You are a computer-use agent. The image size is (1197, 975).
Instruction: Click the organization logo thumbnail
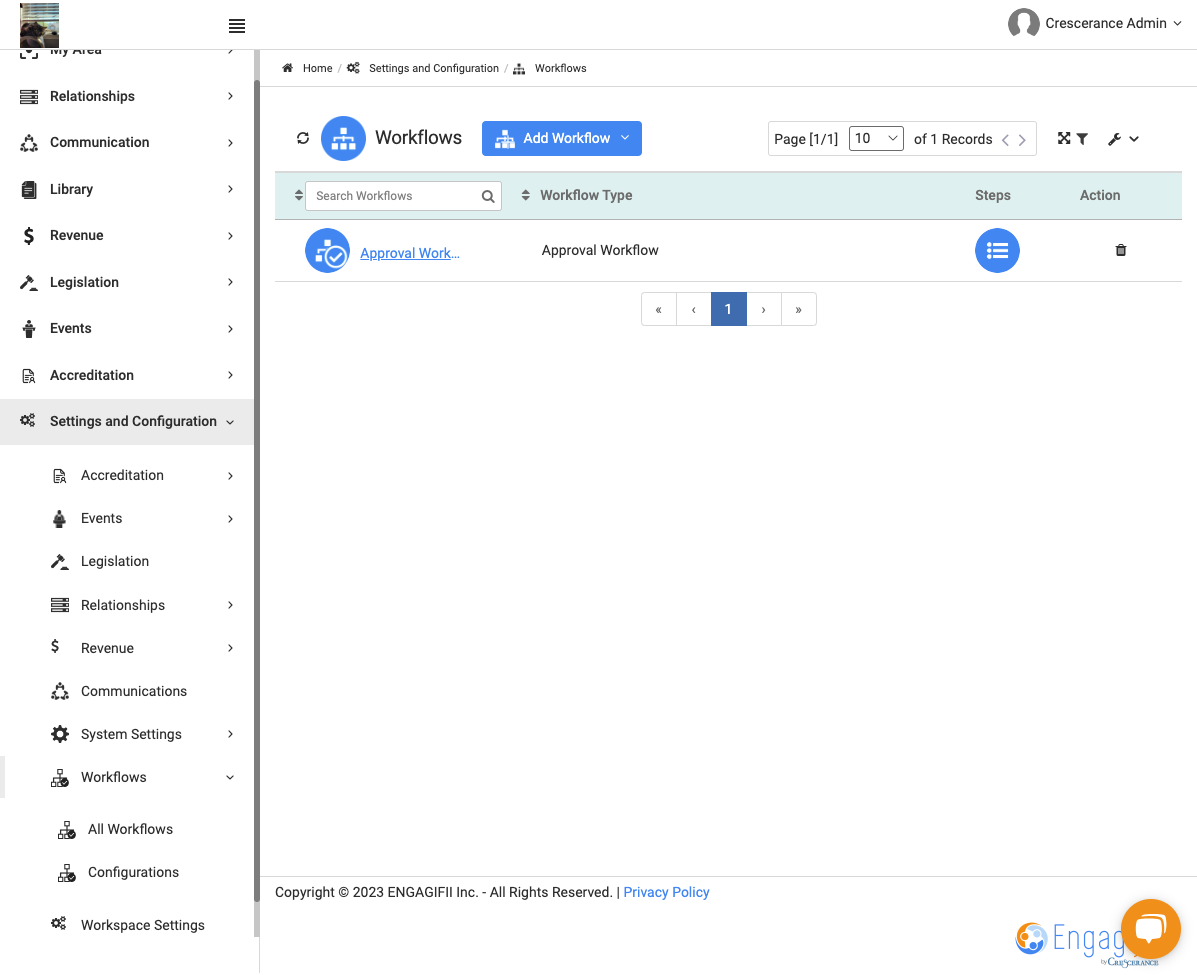[x=39, y=25]
